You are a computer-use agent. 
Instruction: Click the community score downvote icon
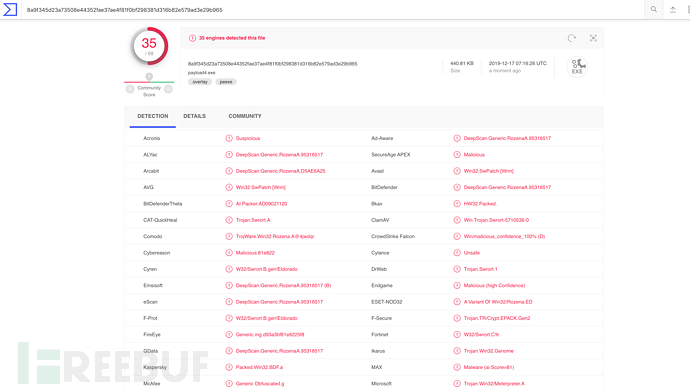[130, 89]
